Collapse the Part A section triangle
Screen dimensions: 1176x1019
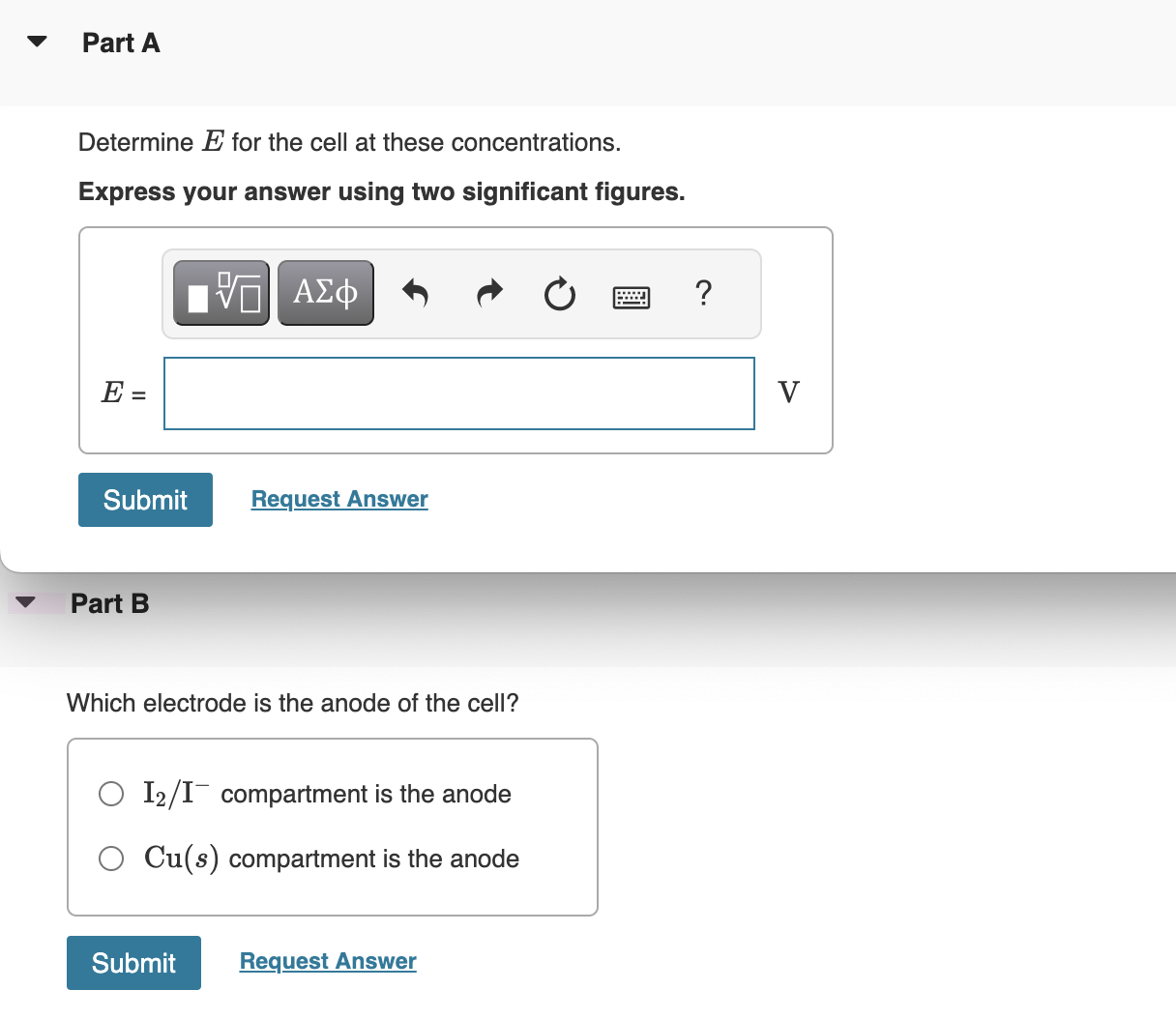pyautogui.click(x=37, y=43)
